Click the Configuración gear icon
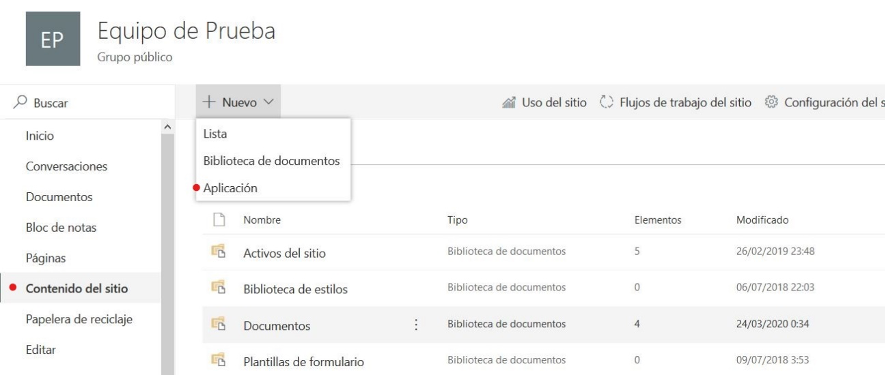The width and height of the screenshot is (885, 375). (771, 102)
